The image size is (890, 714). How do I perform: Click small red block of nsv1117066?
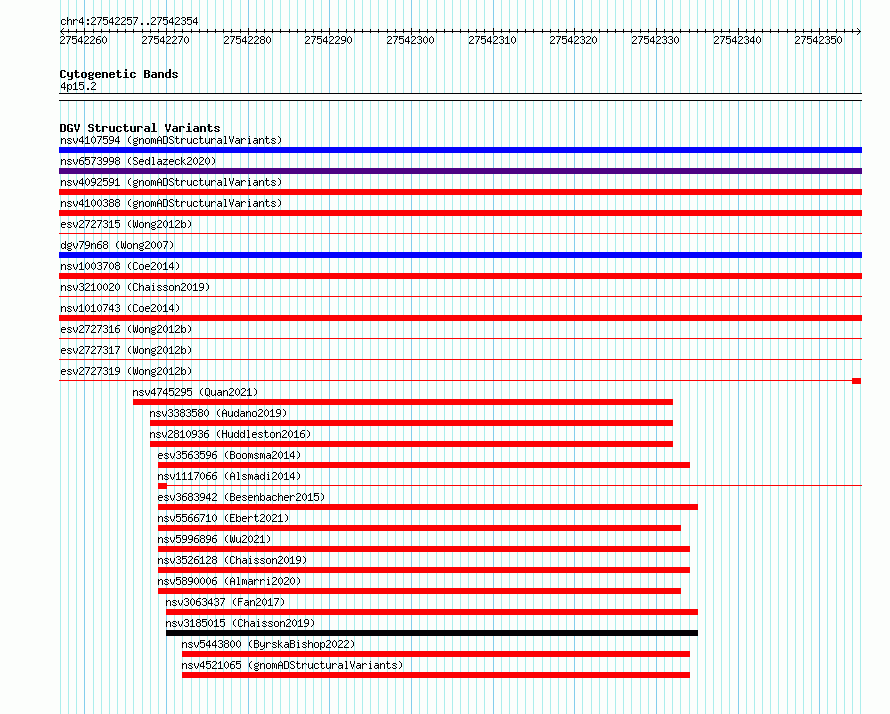coord(162,486)
